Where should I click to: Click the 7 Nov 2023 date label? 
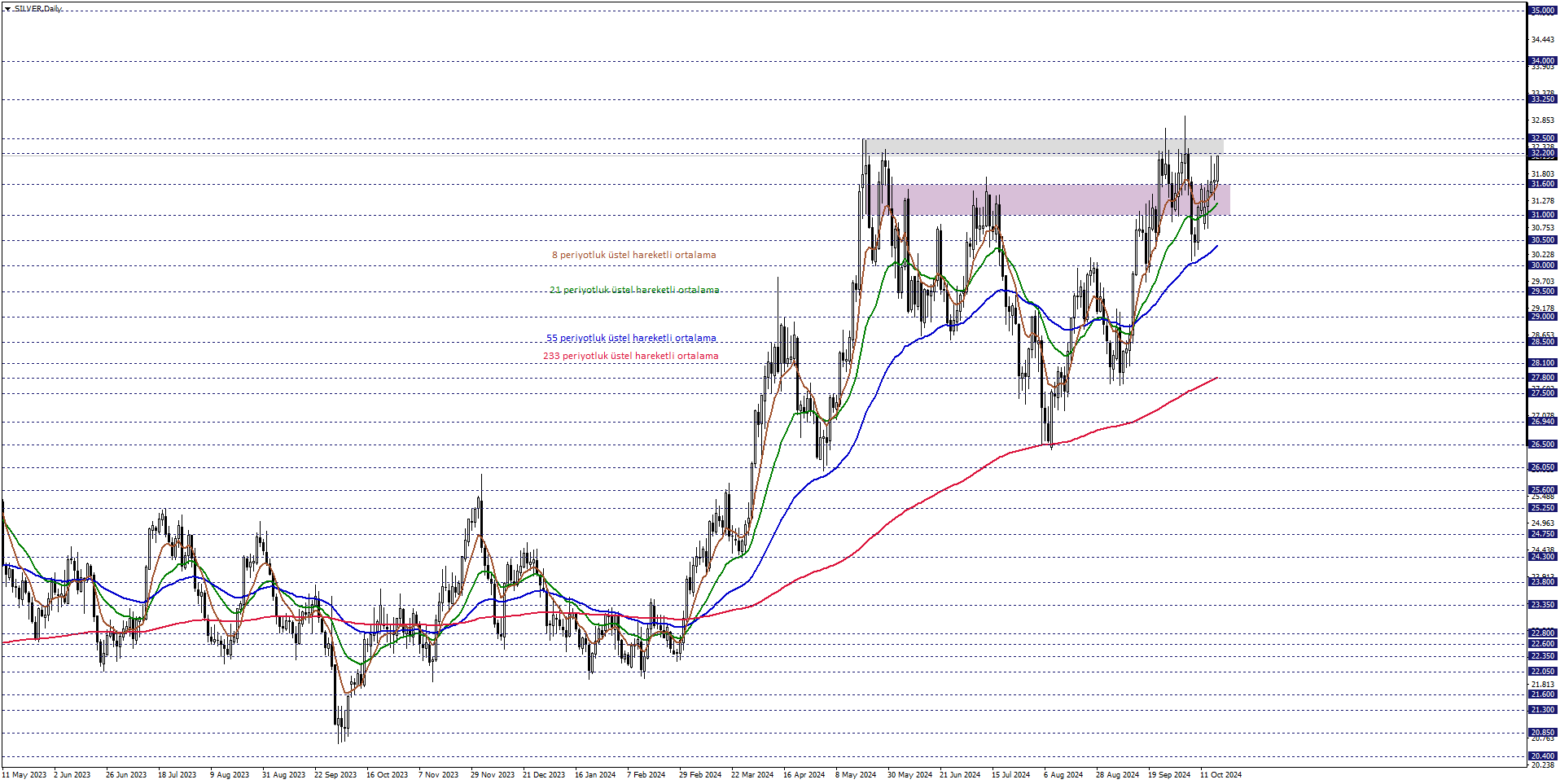(439, 775)
